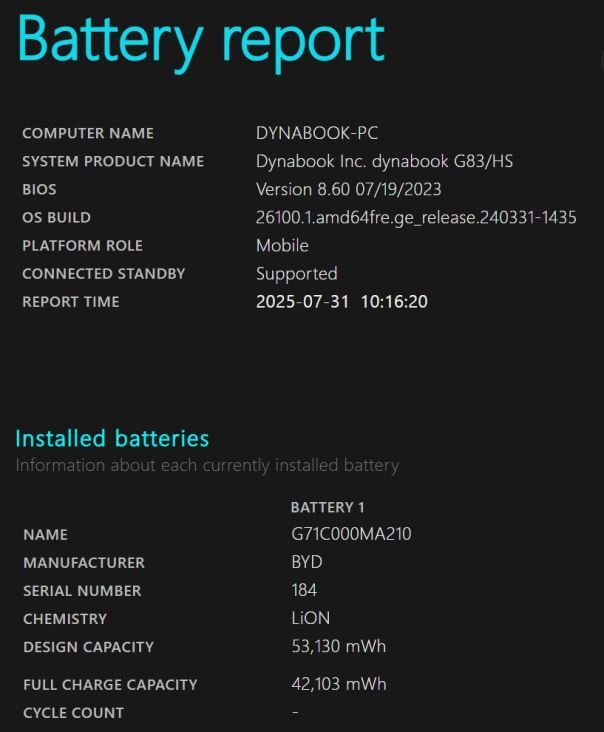Click the installed battery information subtitle
The image size is (604, 732).
click(207, 466)
